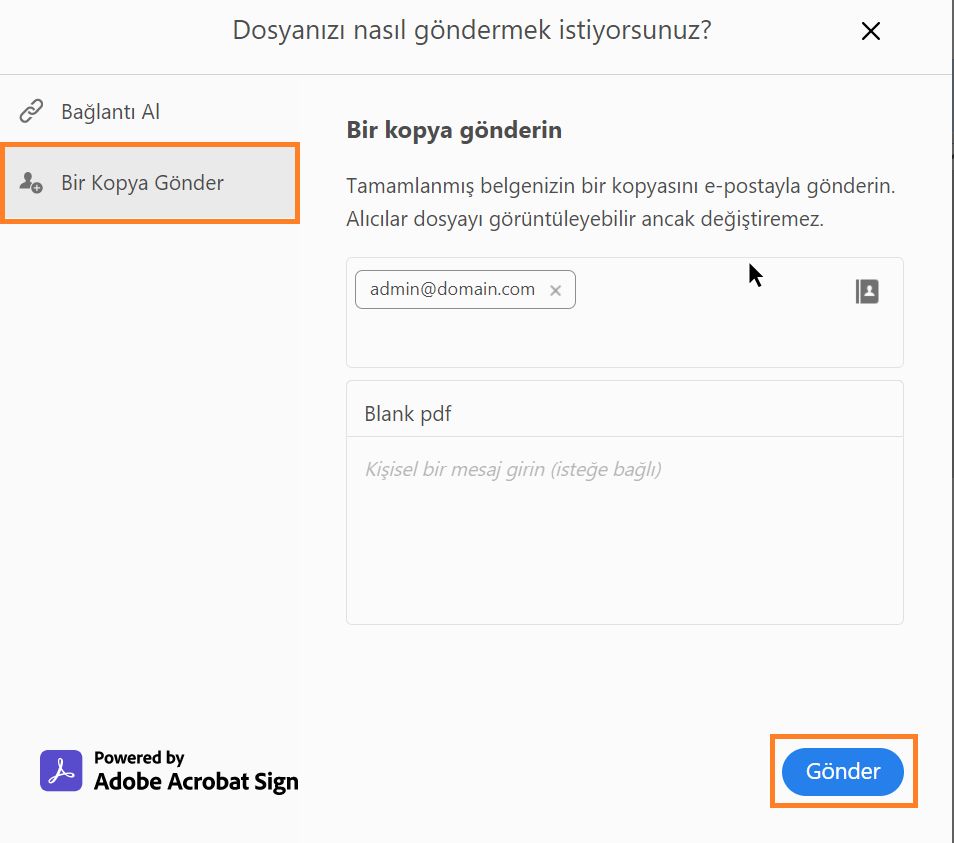Switch to the Bağlantı Al tab
This screenshot has height=843, width=954.
[110, 111]
